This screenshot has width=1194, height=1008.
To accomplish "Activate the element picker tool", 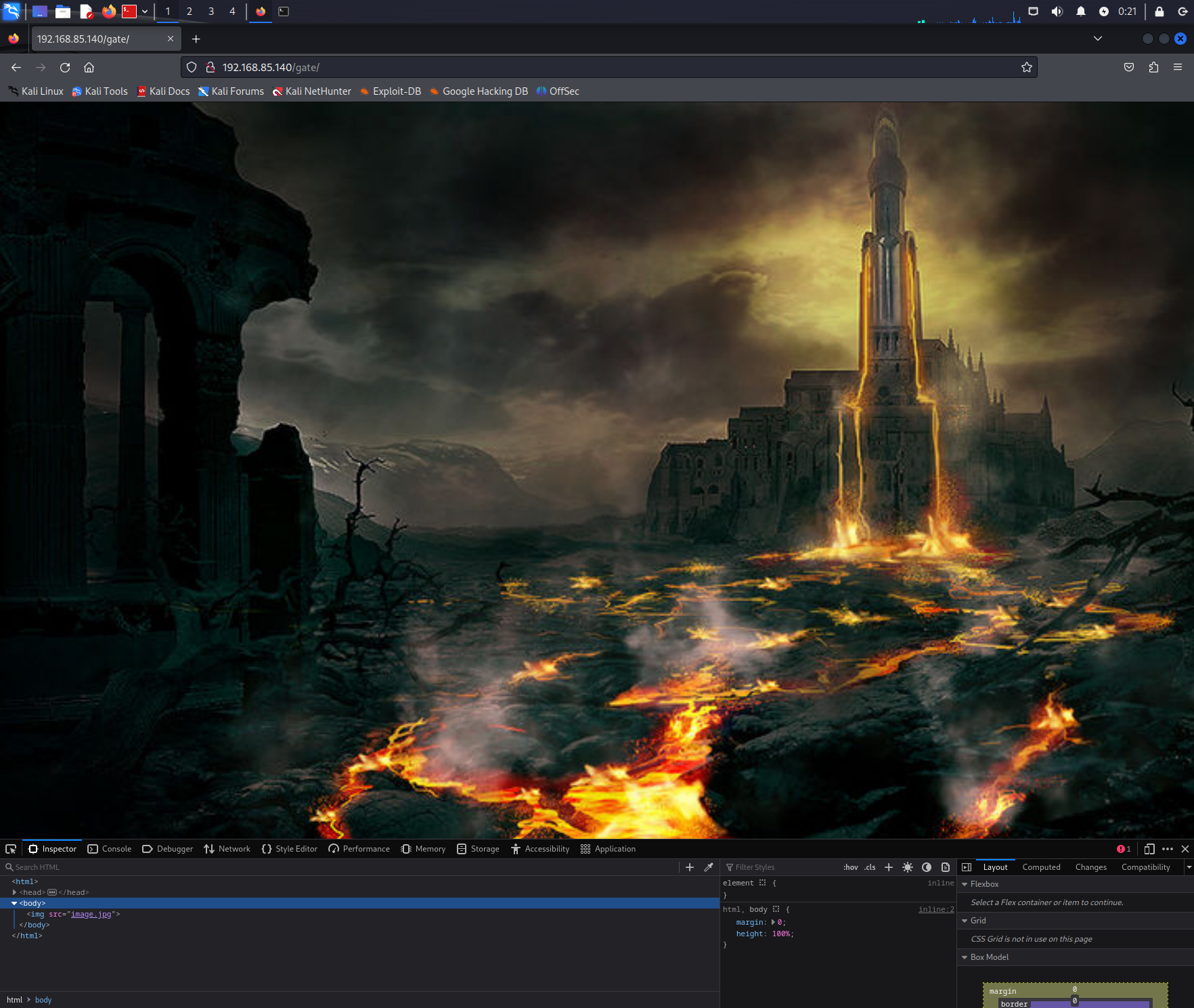I will tap(11, 849).
